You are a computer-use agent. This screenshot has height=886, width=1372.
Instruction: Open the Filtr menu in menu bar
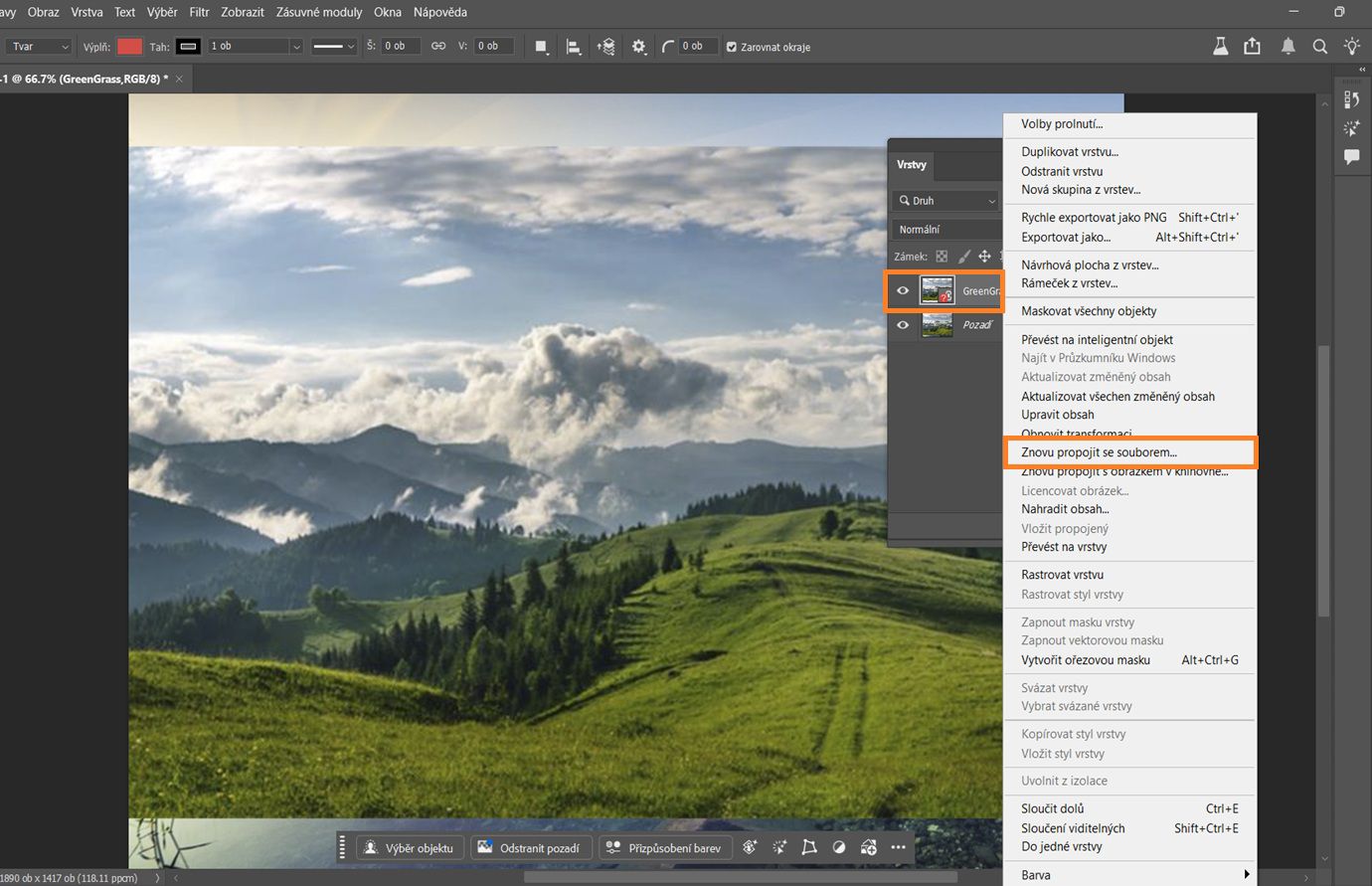[199, 12]
